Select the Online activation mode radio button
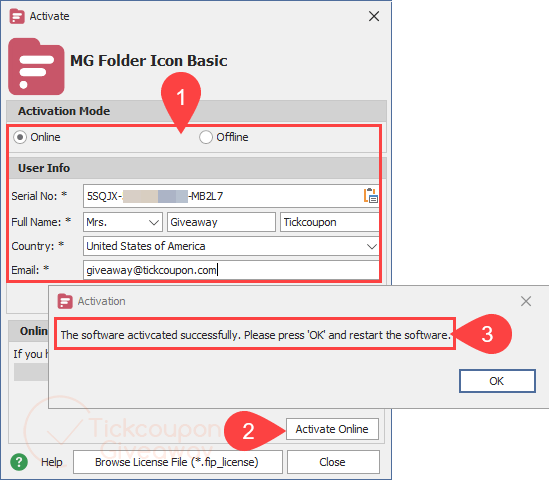The height and width of the screenshot is (480, 549). 20,137
